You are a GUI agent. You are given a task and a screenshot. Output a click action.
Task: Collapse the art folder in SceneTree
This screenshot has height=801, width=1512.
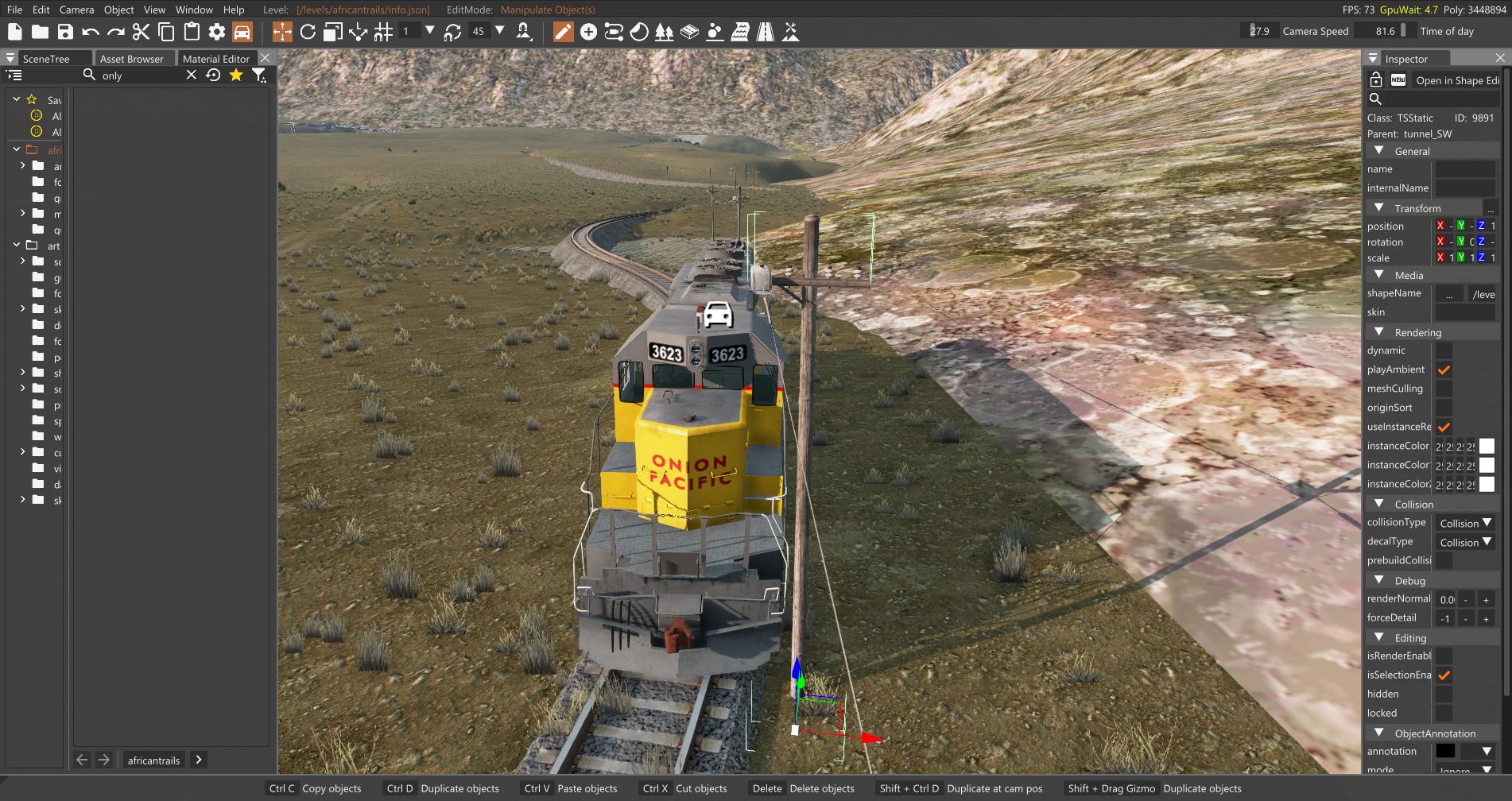(17, 245)
